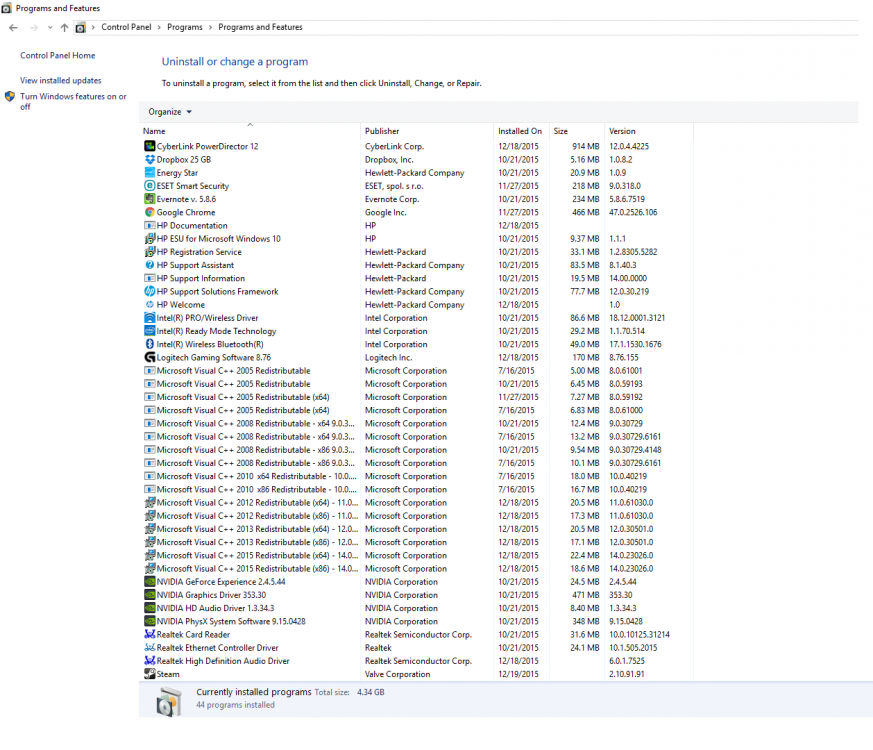Select the Realtek Ethernet Controller Driver icon
The image size is (873, 750).
pyautogui.click(x=149, y=648)
